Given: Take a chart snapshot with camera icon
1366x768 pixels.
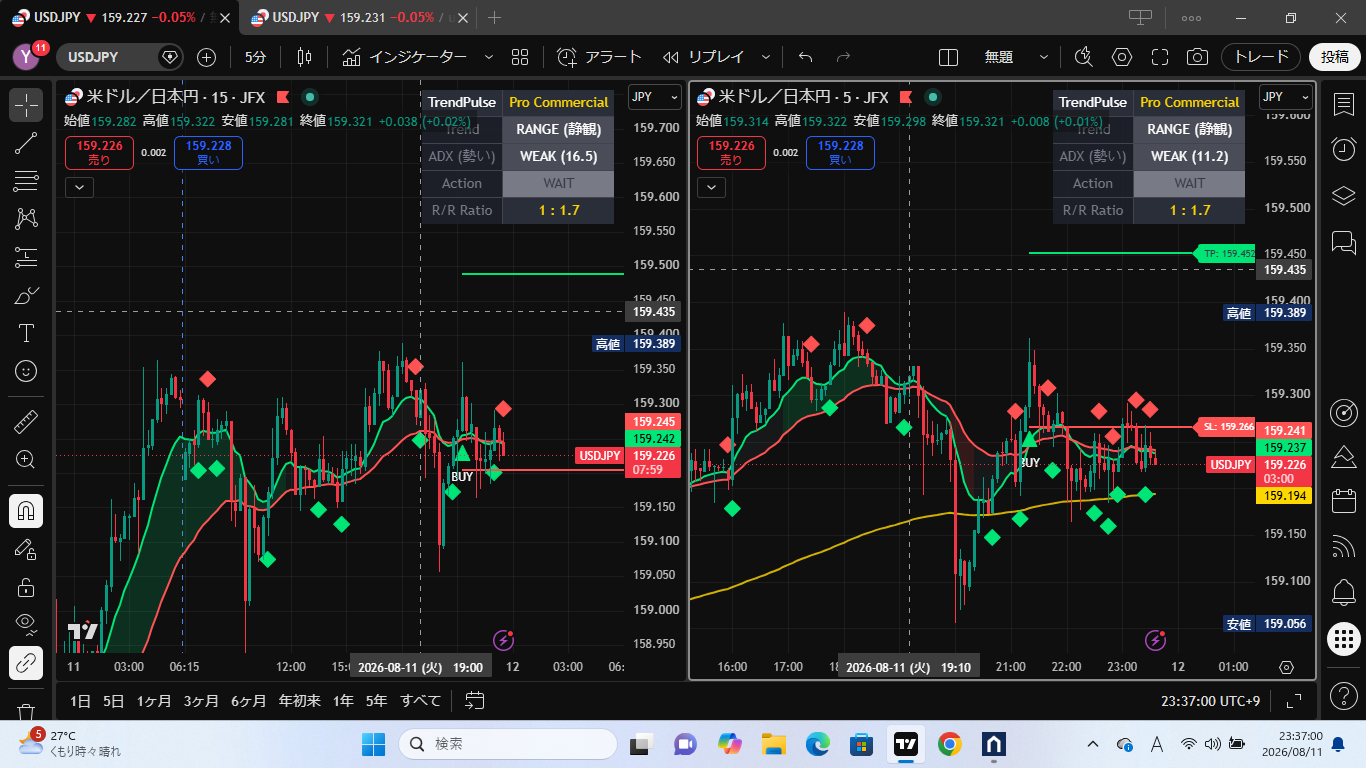Looking at the screenshot, I should tap(1196, 57).
